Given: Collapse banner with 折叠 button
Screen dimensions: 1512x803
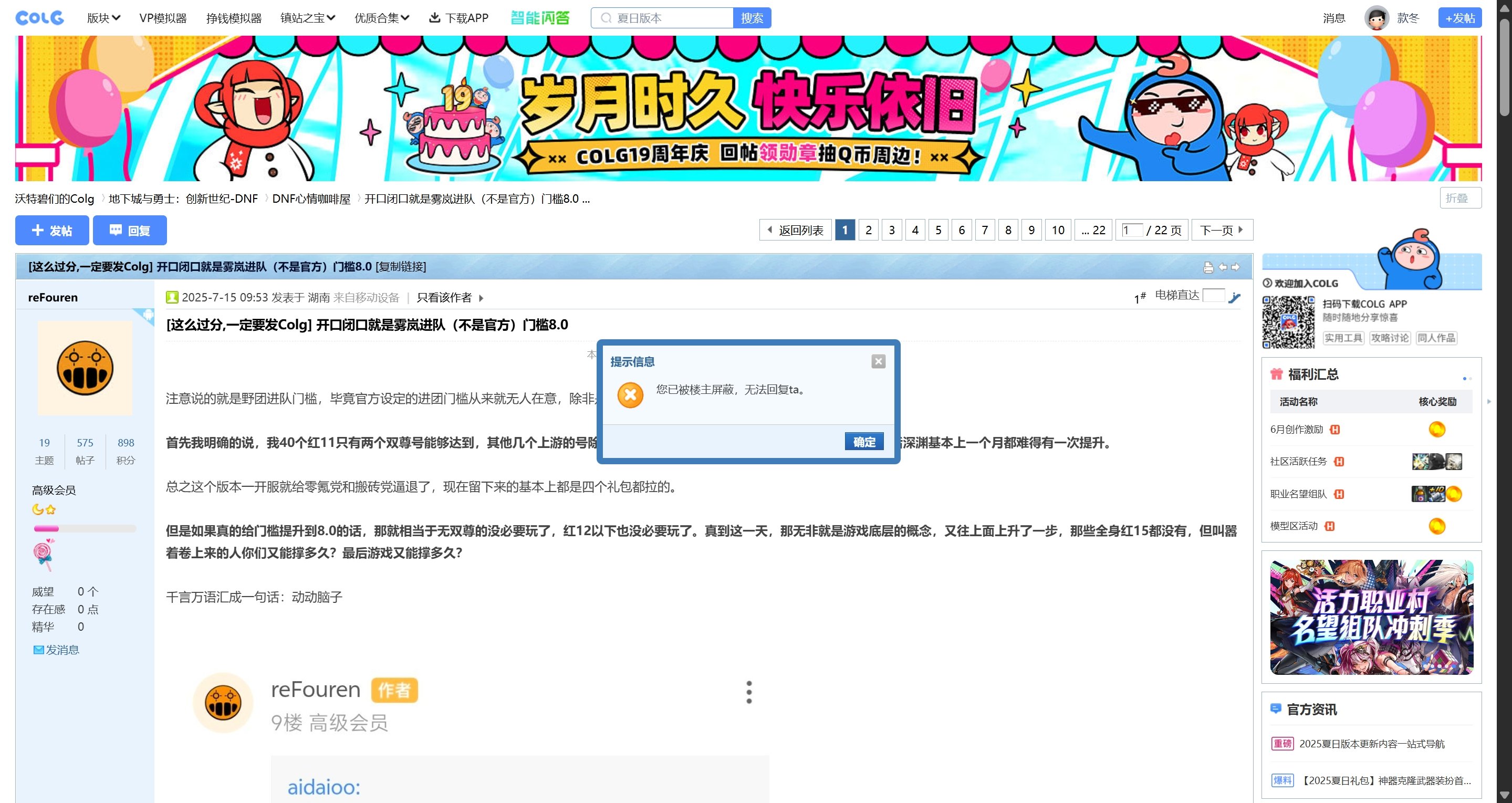Looking at the screenshot, I should coord(1461,198).
